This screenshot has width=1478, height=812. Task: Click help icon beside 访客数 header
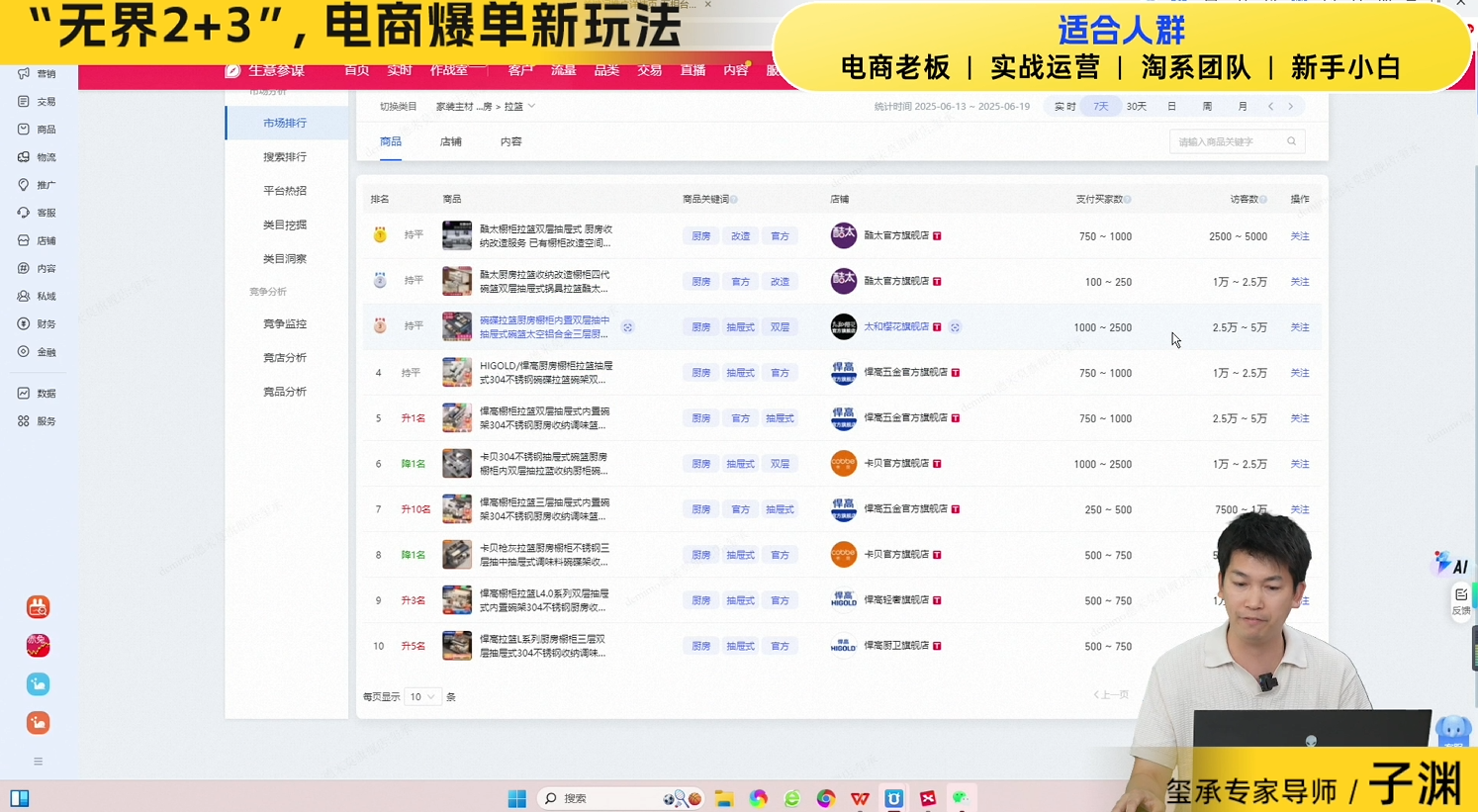1263,200
